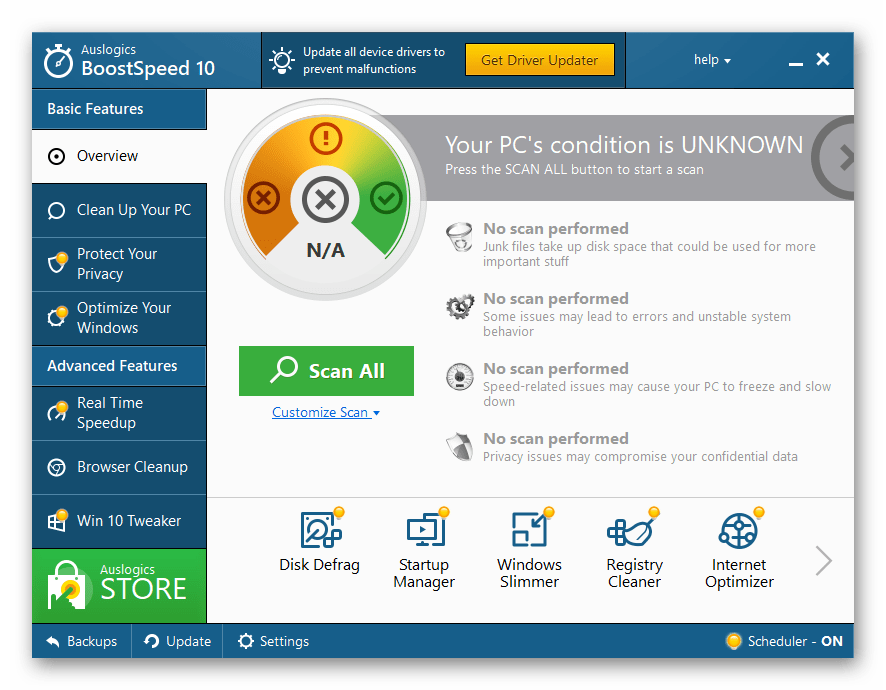Show more tools with right chevron
886x690 pixels.
click(823, 561)
